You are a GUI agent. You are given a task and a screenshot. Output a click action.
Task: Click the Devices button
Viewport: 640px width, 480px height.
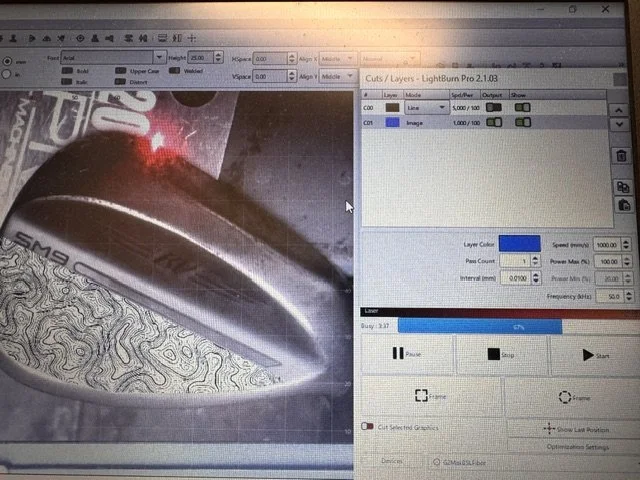point(392,461)
